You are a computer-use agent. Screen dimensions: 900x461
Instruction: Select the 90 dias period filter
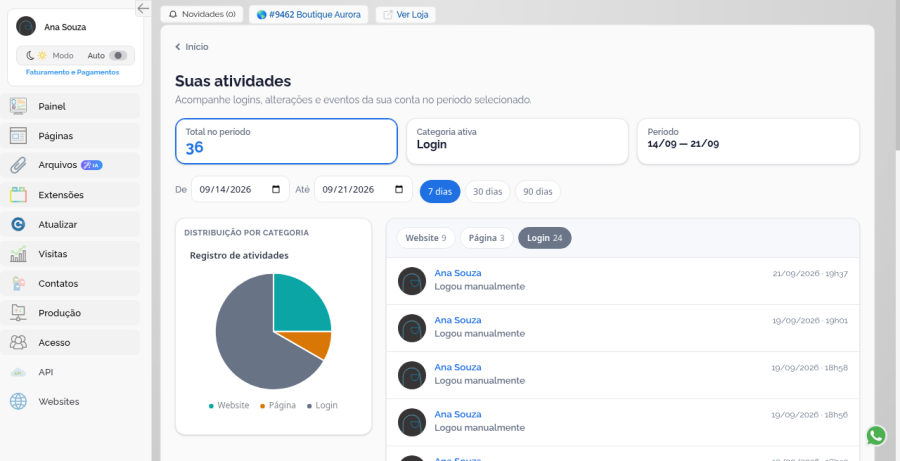click(x=538, y=191)
